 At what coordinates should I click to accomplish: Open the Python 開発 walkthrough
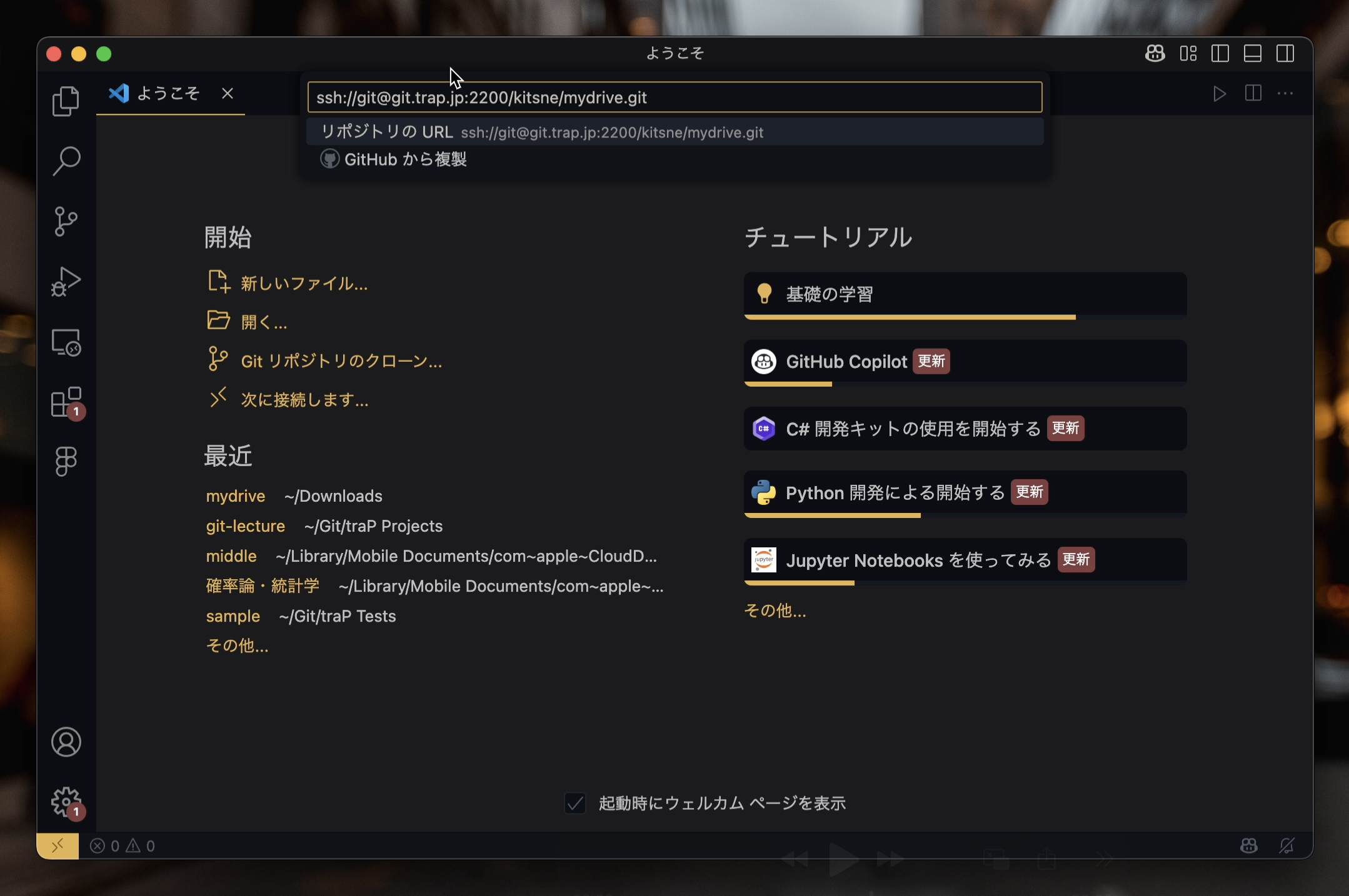coord(965,494)
